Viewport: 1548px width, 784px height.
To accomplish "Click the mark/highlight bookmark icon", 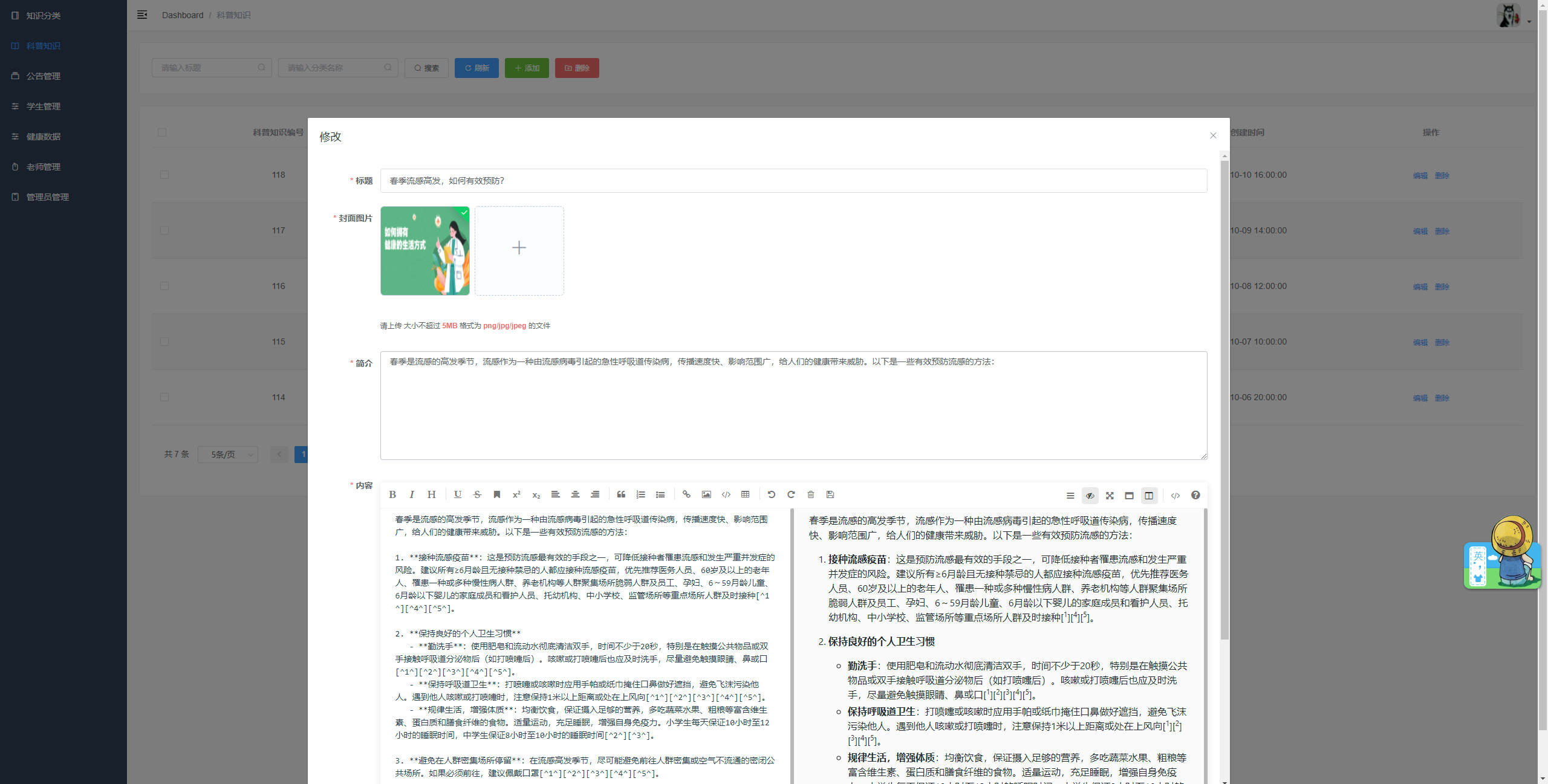I will point(497,494).
